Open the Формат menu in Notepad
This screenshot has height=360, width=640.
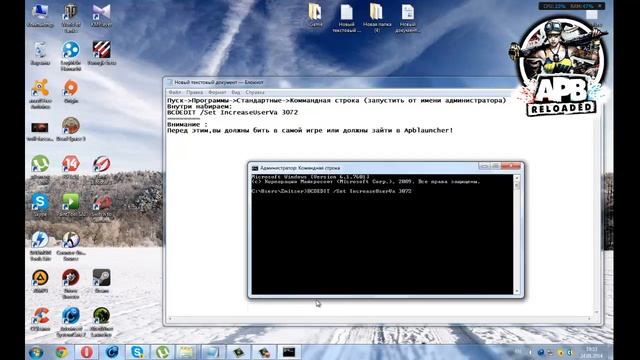pyautogui.click(x=217, y=93)
